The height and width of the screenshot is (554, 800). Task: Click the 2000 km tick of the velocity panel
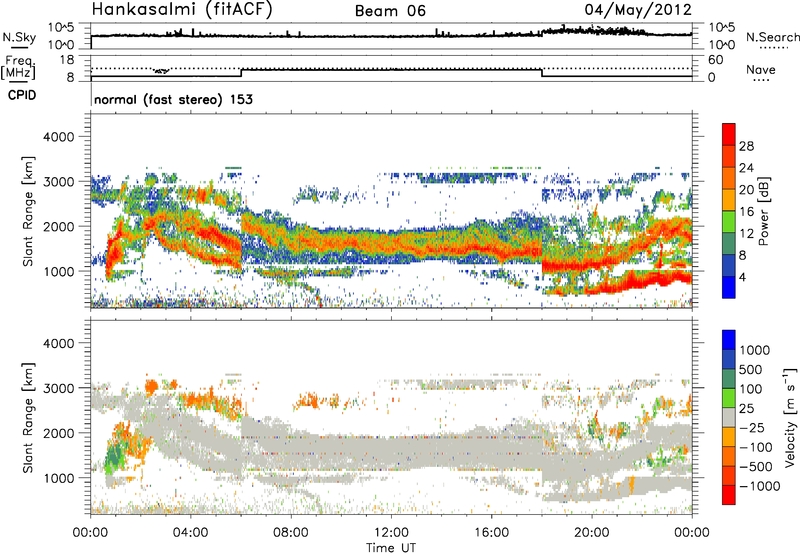click(x=58, y=433)
